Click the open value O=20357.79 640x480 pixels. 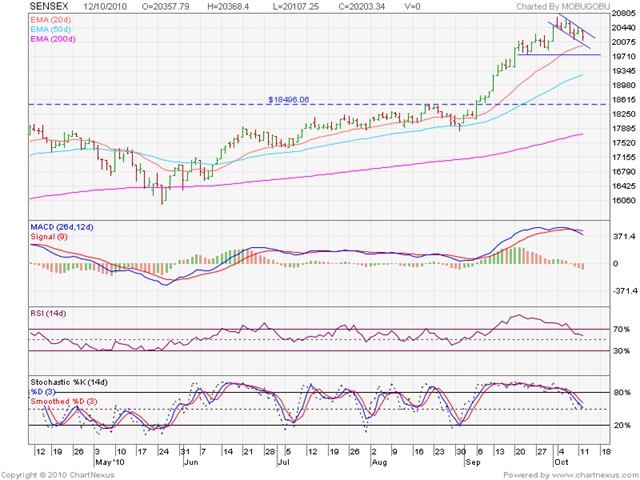tap(165, 7)
